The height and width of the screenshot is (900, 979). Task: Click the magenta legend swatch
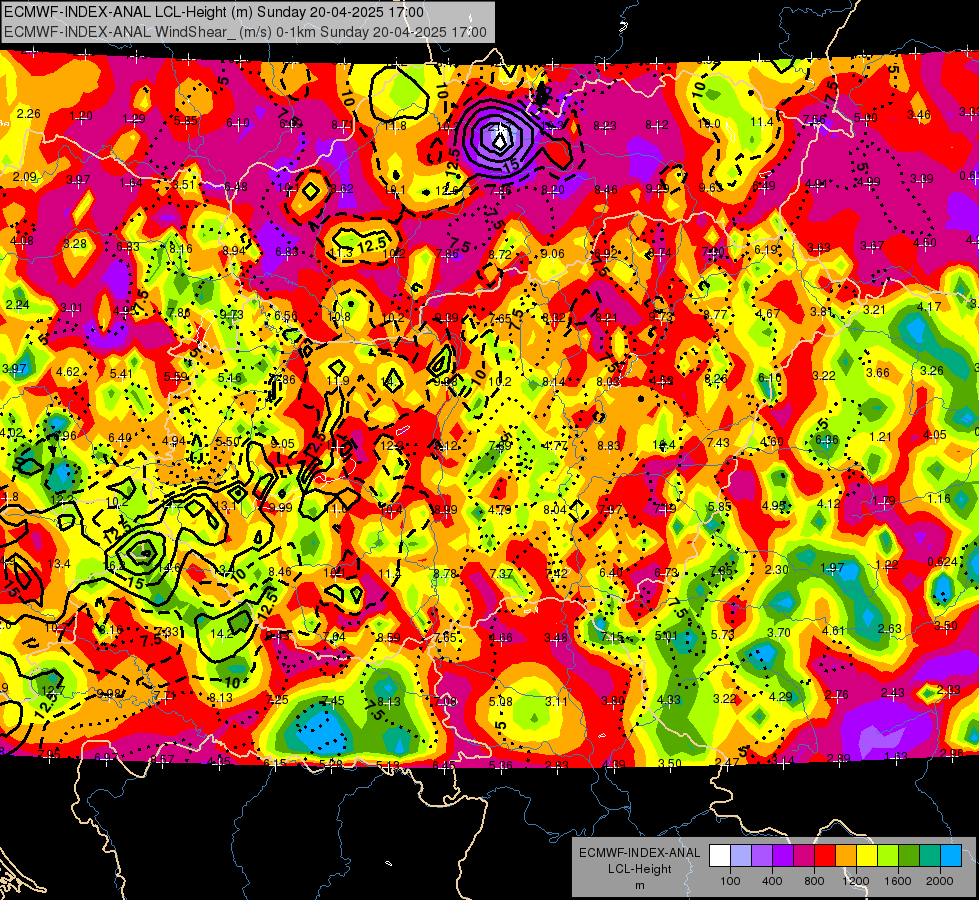(x=804, y=855)
